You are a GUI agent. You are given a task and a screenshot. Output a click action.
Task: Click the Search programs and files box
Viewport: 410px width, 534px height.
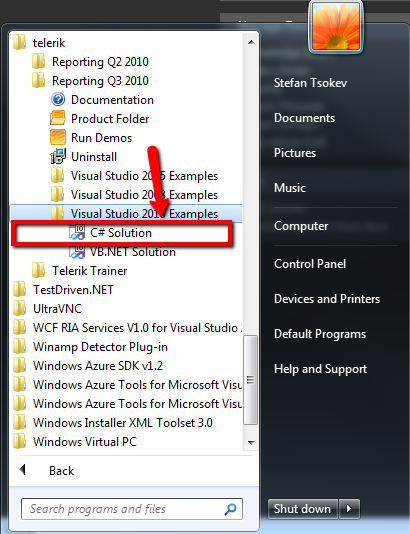pos(132,509)
